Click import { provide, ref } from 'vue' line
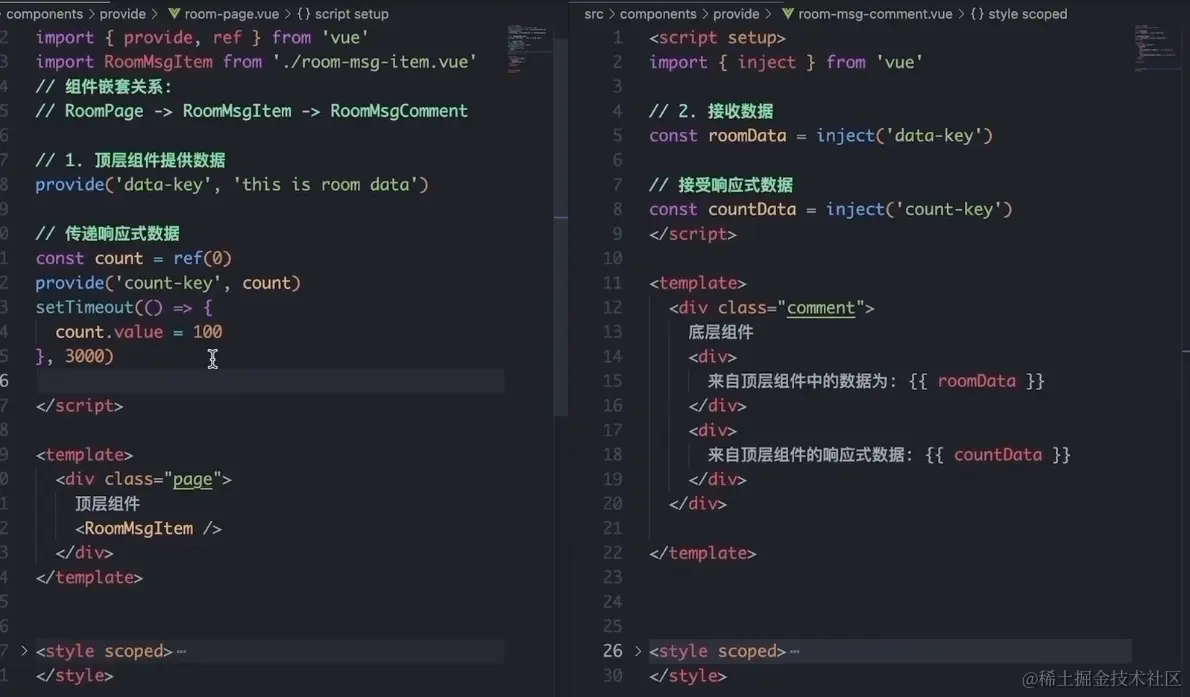The height and width of the screenshot is (697, 1190). click(202, 37)
